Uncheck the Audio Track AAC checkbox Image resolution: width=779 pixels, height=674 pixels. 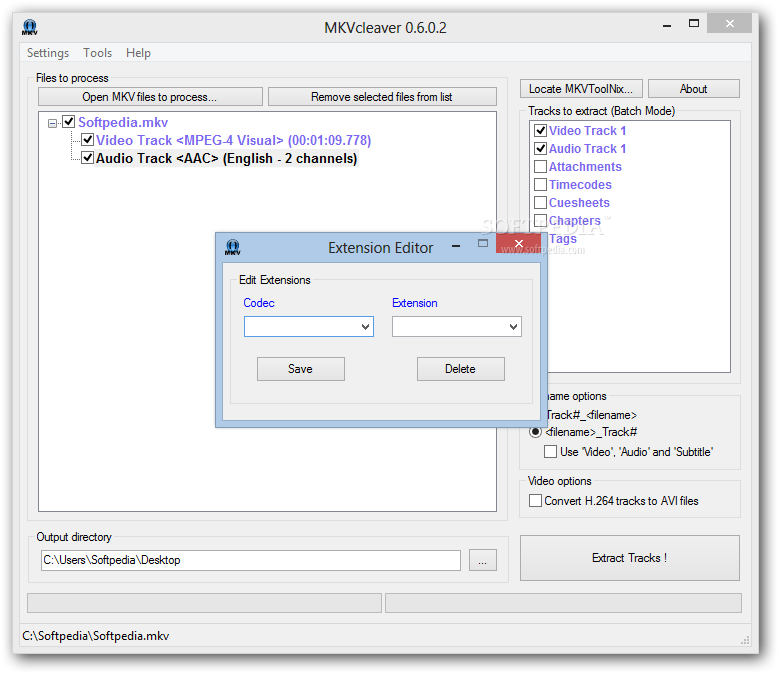[87, 158]
